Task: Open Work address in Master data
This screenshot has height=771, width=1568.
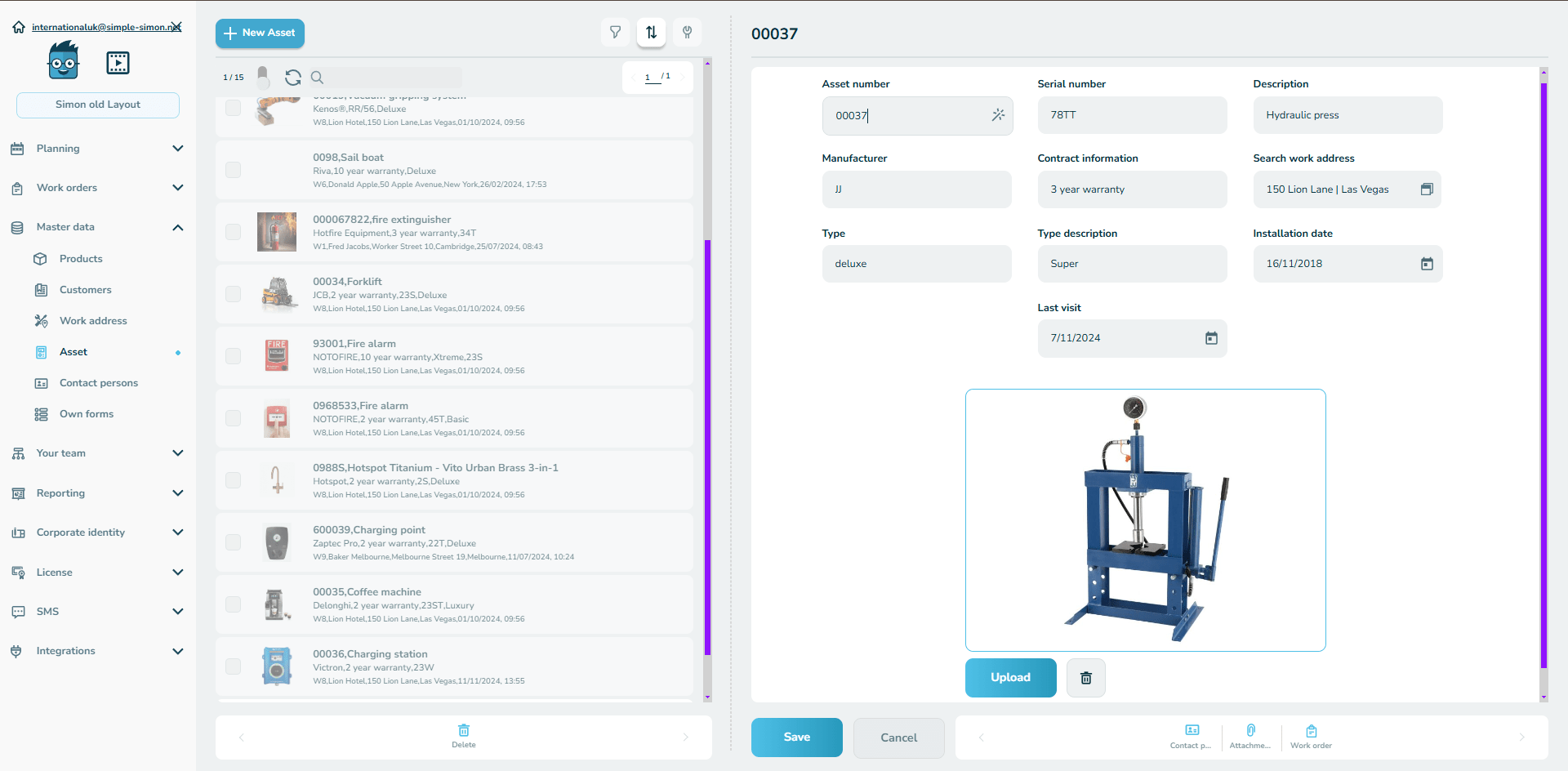Action: click(x=93, y=321)
